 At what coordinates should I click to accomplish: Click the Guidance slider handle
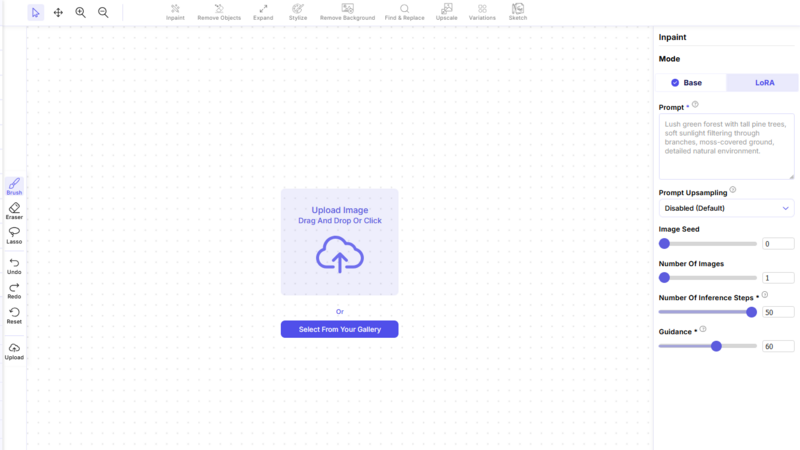716,346
